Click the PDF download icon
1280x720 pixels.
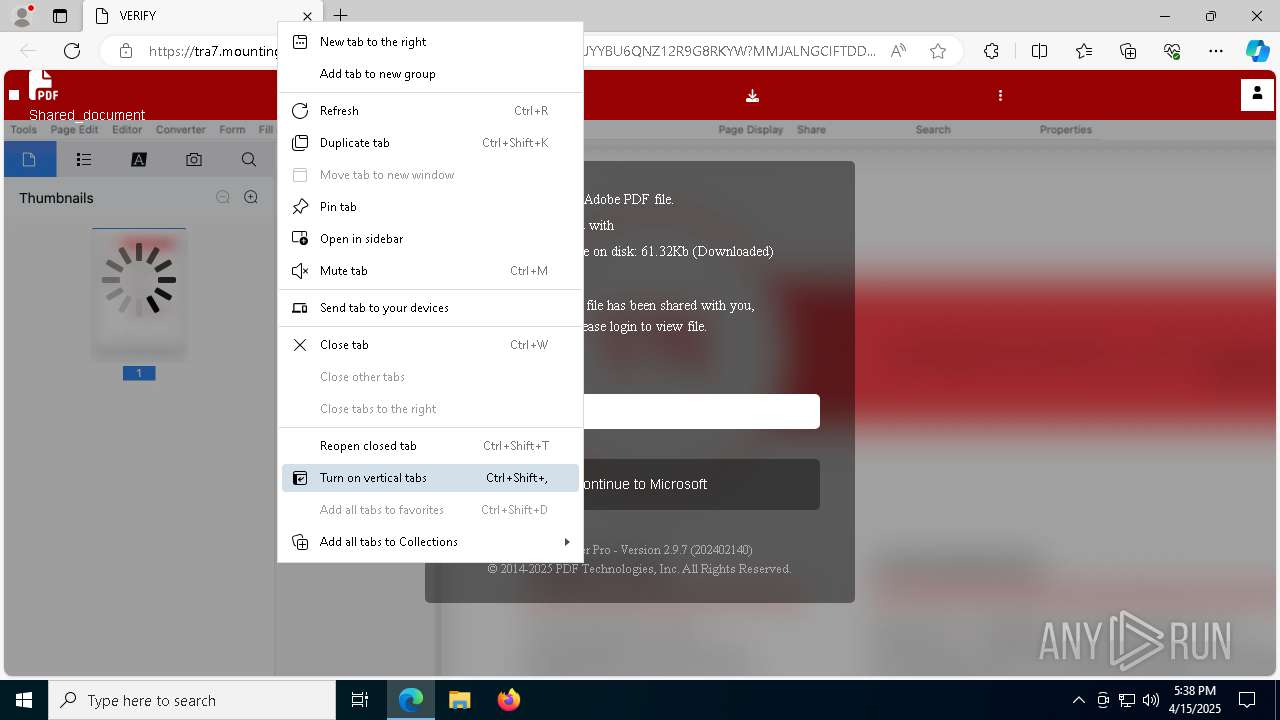752,96
